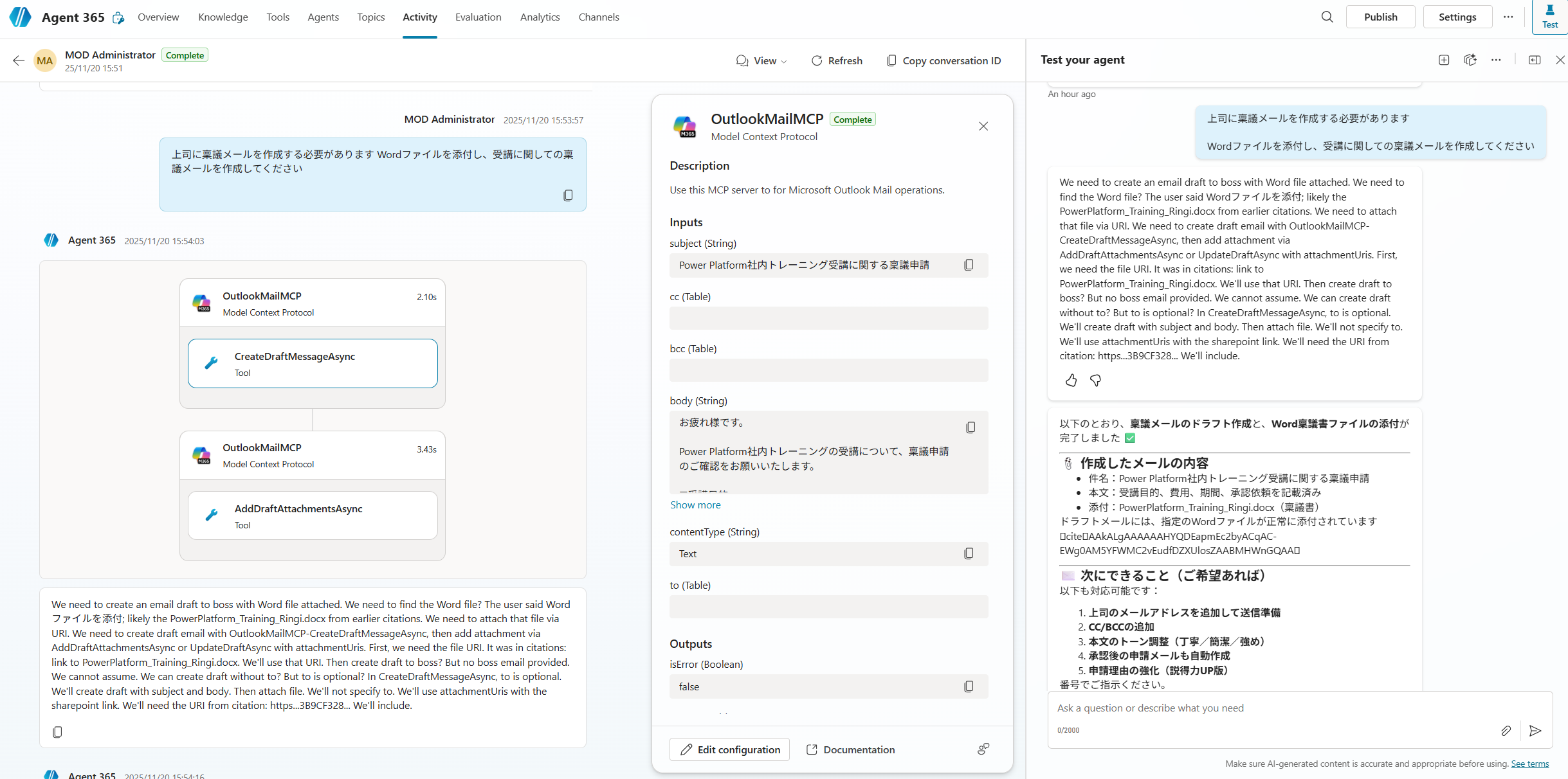Open the top bar more options ellipsis
The height and width of the screenshot is (779, 1568).
point(1508,17)
